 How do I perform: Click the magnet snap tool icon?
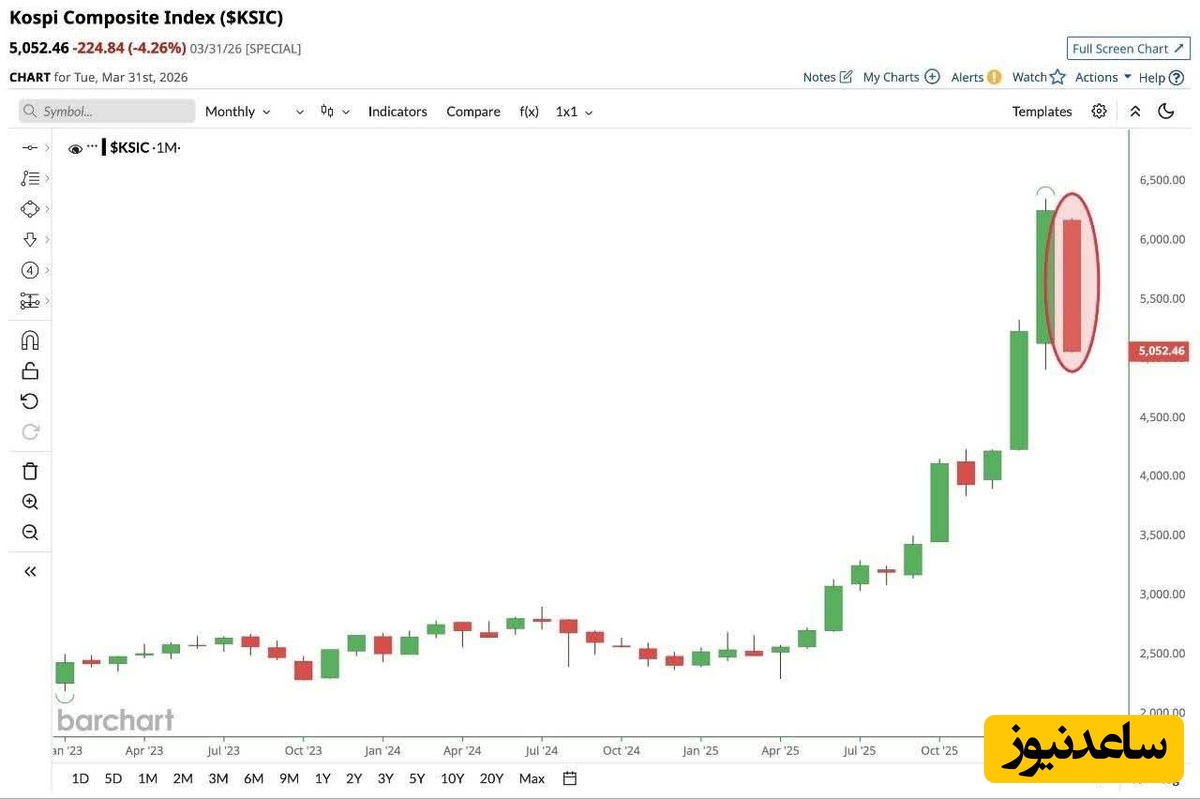[x=30, y=341]
